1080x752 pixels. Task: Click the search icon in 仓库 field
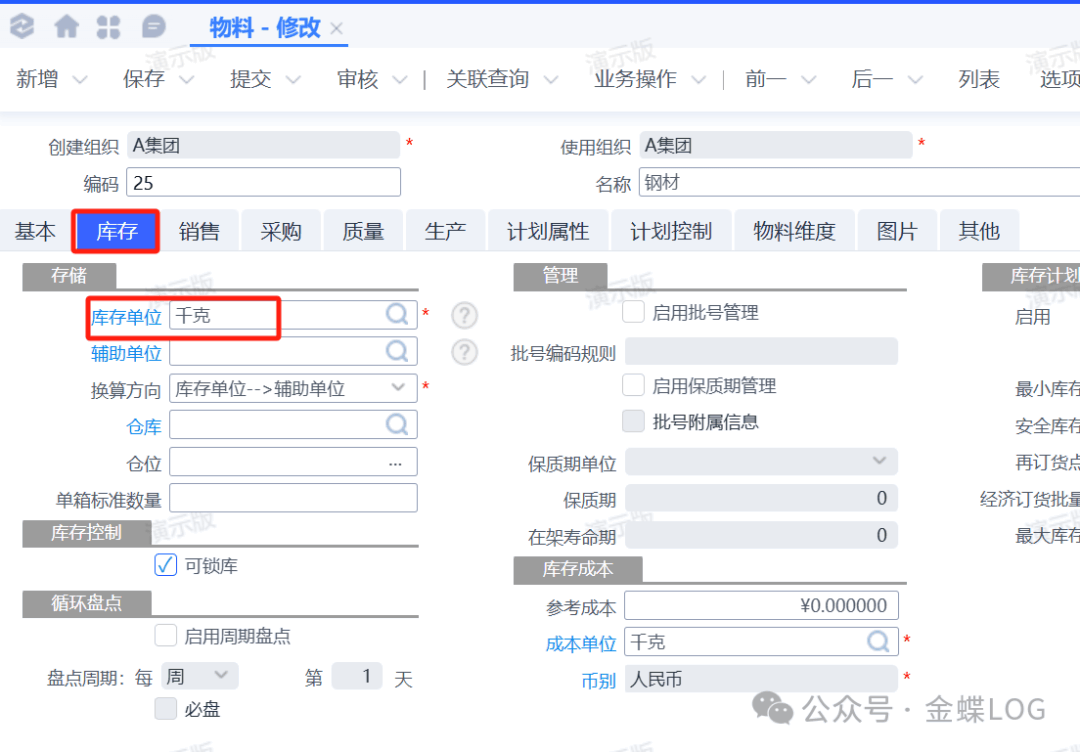[397, 425]
